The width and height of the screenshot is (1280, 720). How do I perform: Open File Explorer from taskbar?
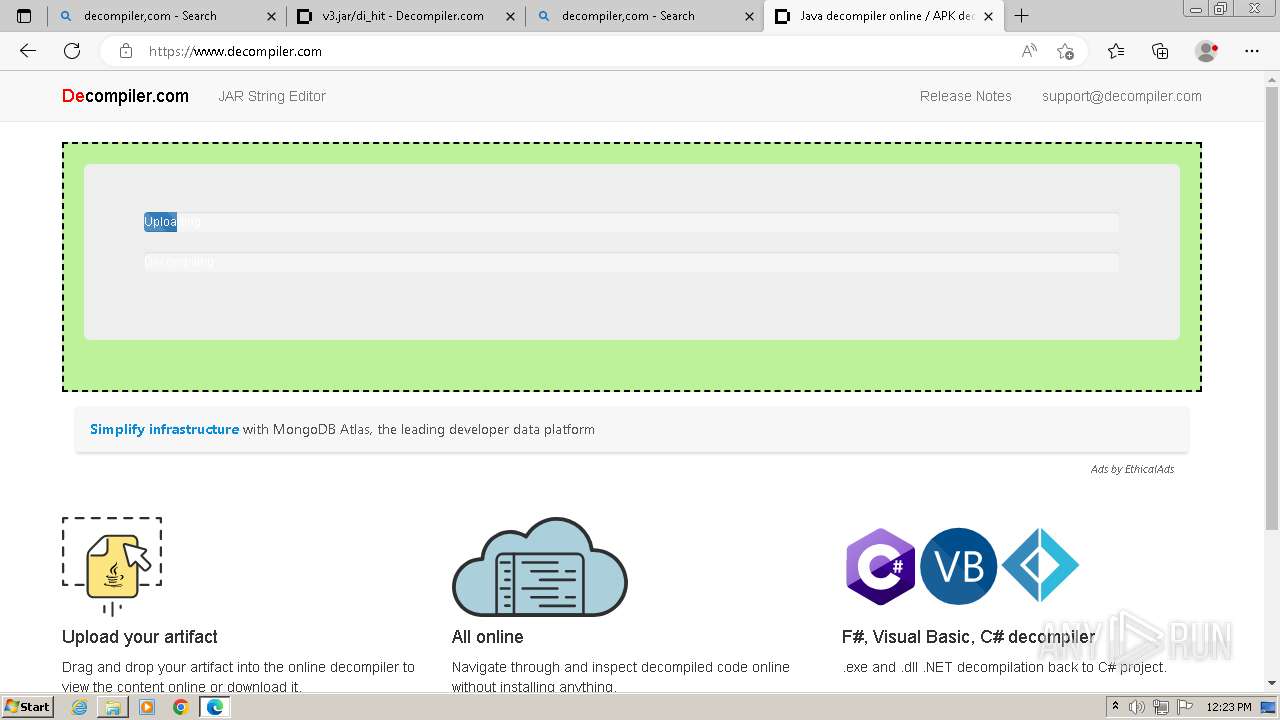point(113,707)
